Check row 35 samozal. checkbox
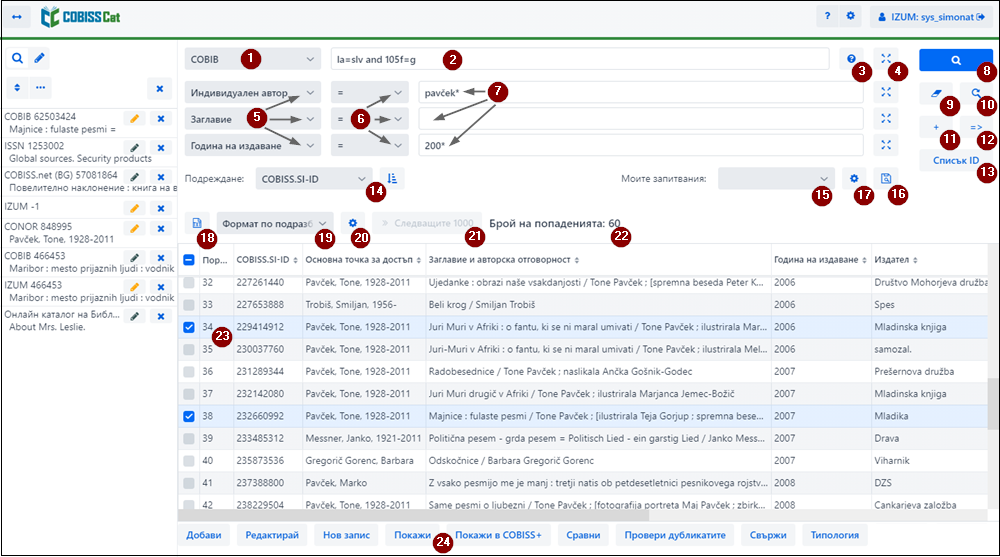The image size is (1000, 557). [189, 349]
